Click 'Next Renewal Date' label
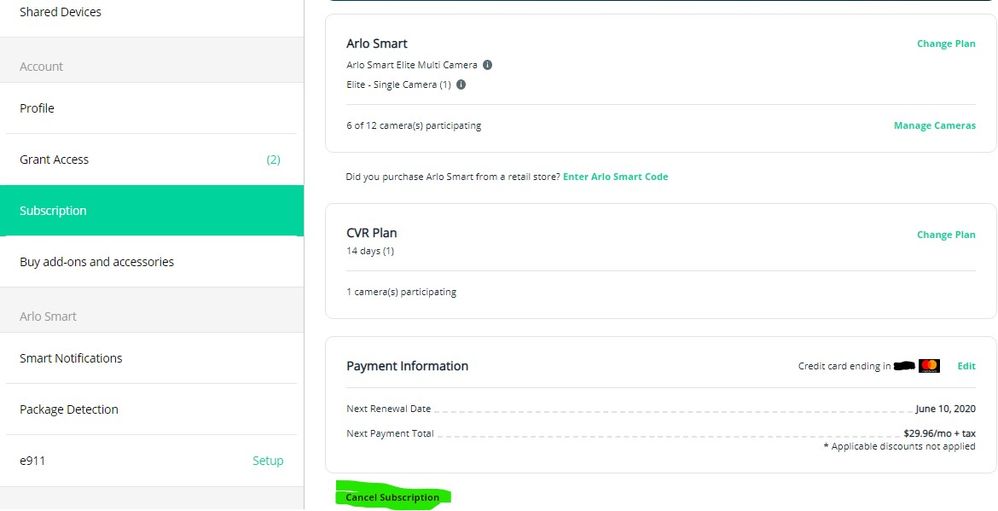998x511 pixels. click(x=389, y=409)
